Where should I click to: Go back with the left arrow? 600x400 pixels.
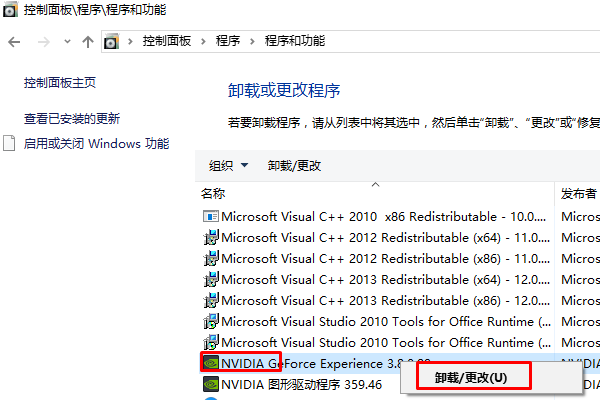click(14, 42)
